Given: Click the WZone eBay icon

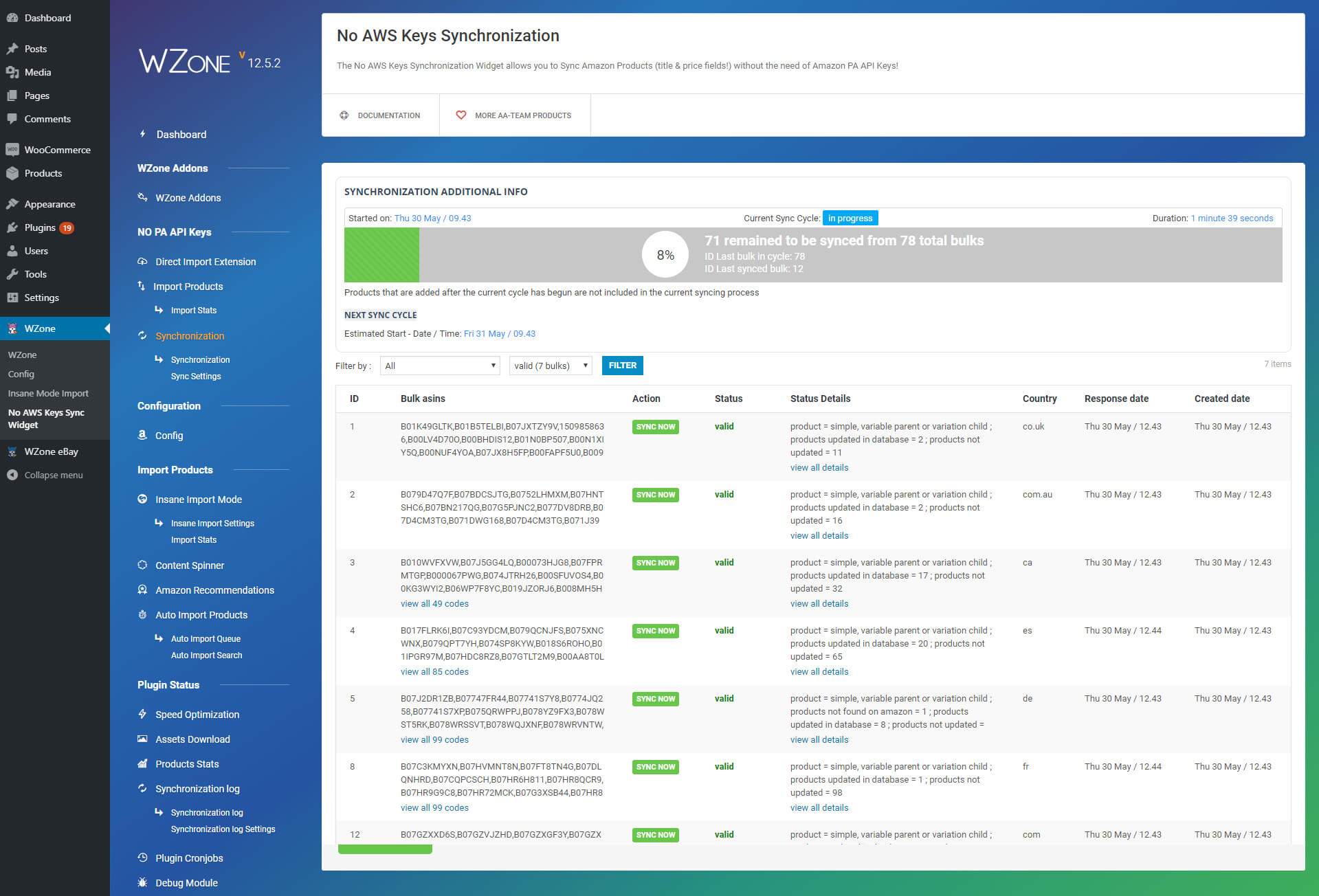Looking at the screenshot, I should click(x=12, y=451).
